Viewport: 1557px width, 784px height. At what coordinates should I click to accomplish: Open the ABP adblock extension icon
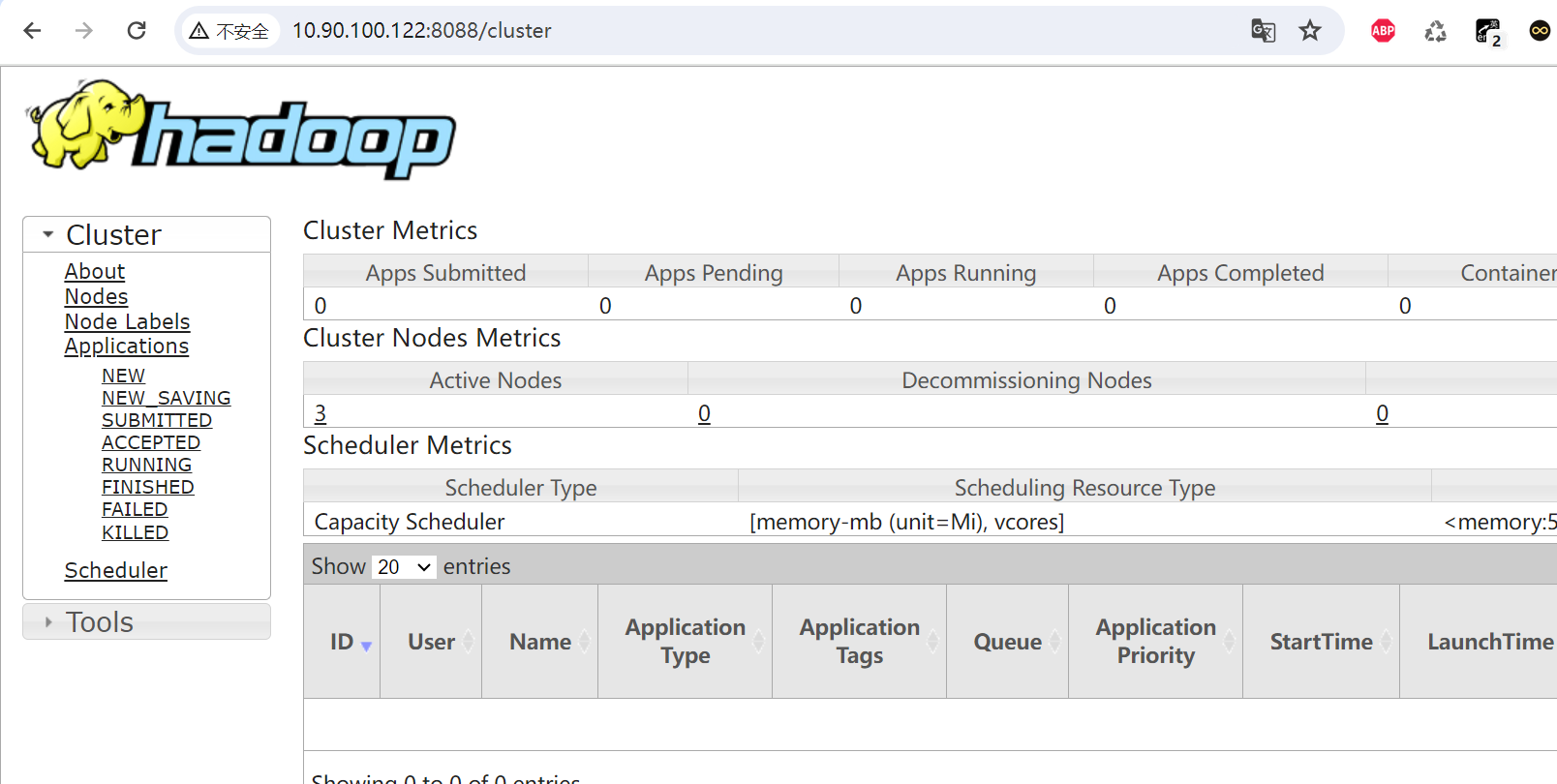click(x=1383, y=31)
